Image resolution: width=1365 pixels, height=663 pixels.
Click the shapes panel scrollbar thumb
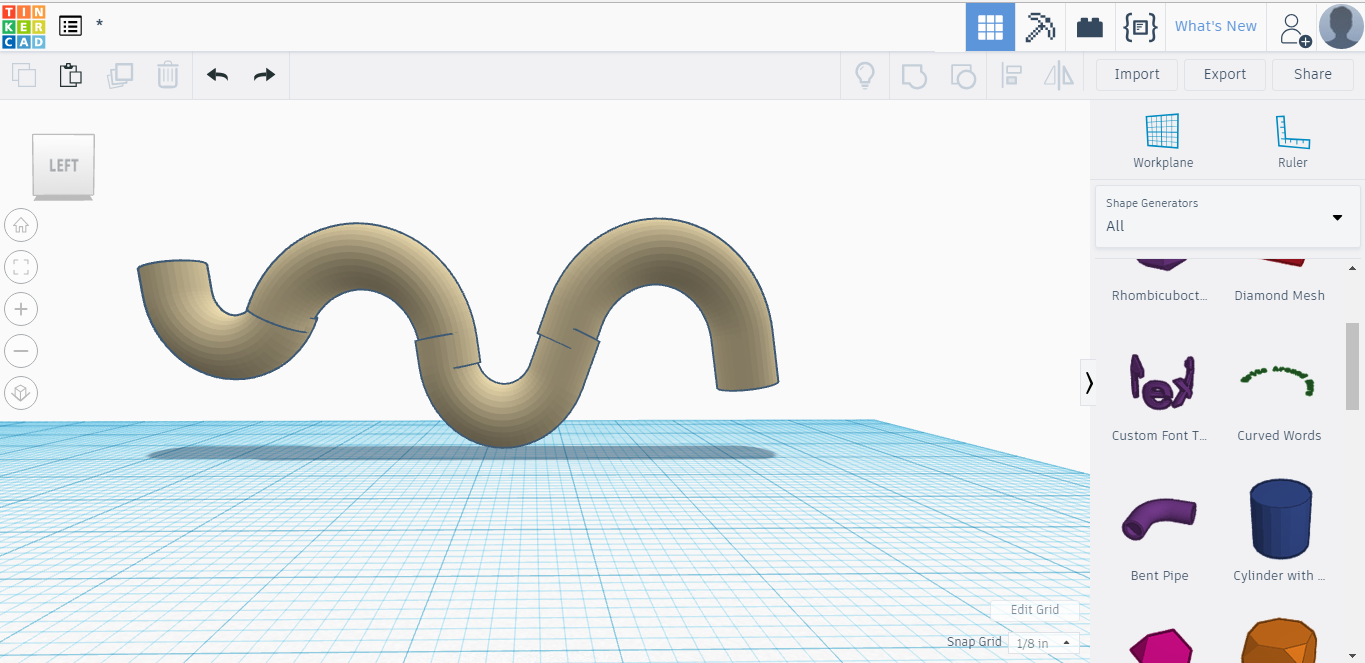pos(1352,365)
